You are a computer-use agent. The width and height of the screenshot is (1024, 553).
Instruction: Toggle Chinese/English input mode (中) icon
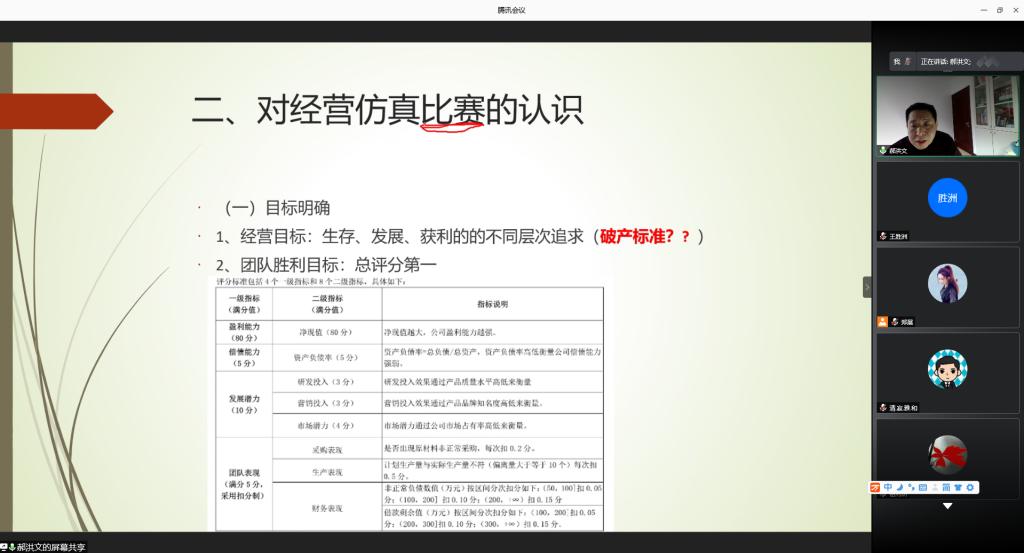[x=888, y=487]
